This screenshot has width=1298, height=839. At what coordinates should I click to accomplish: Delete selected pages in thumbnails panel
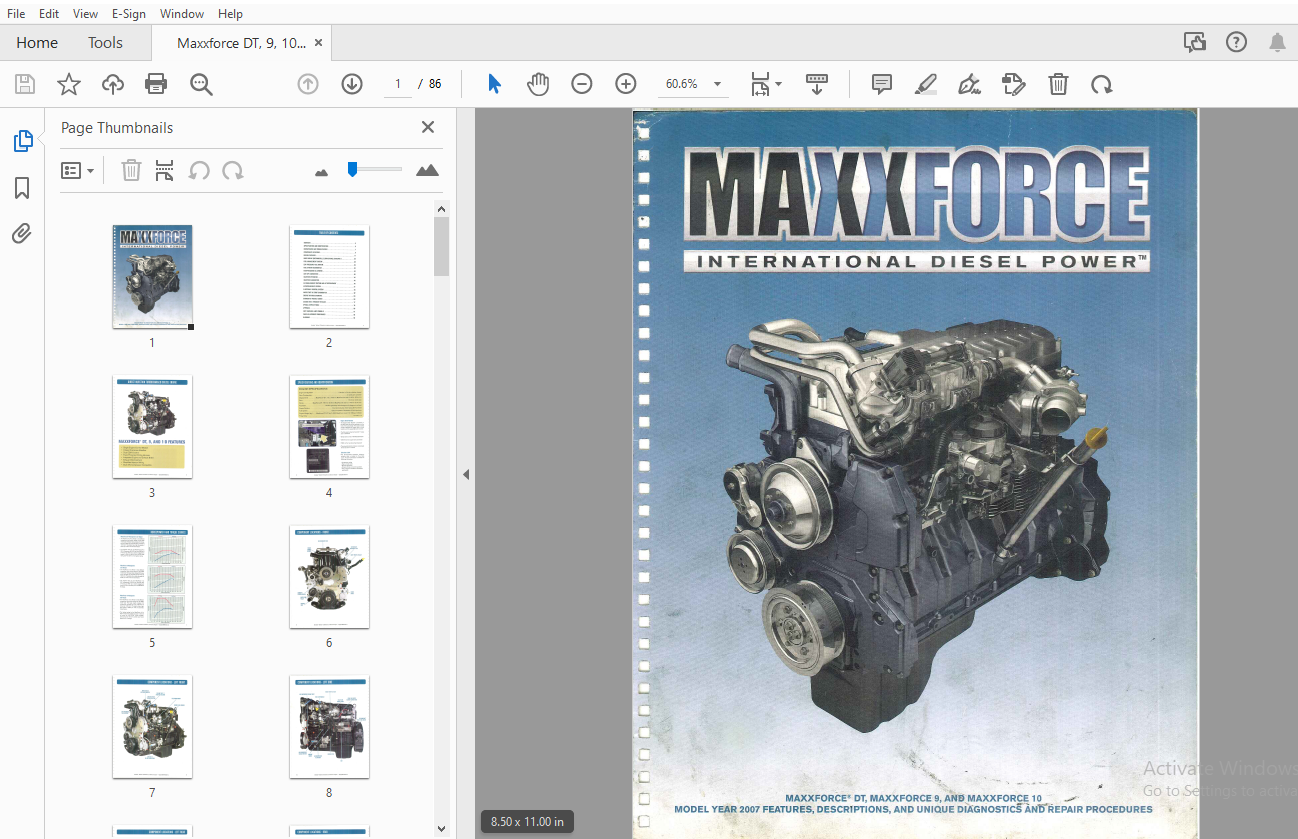(x=131, y=171)
